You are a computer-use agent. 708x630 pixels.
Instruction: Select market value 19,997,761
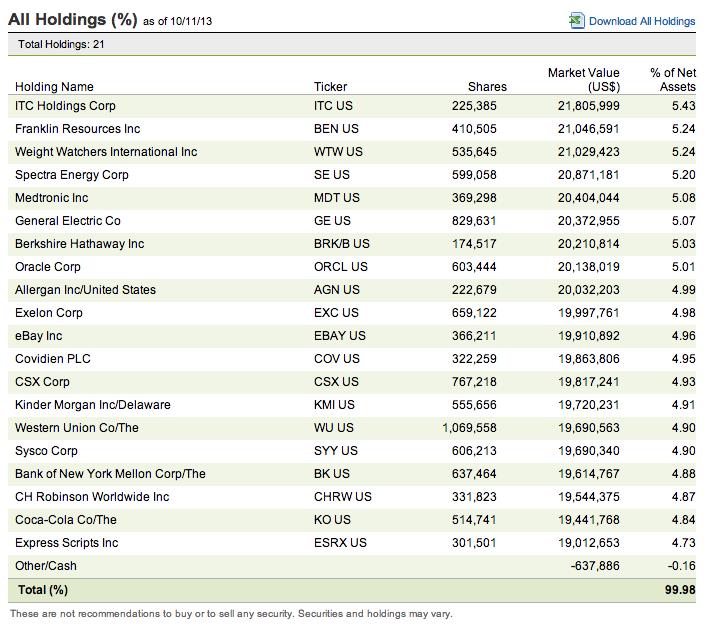click(x=588, y=313)
